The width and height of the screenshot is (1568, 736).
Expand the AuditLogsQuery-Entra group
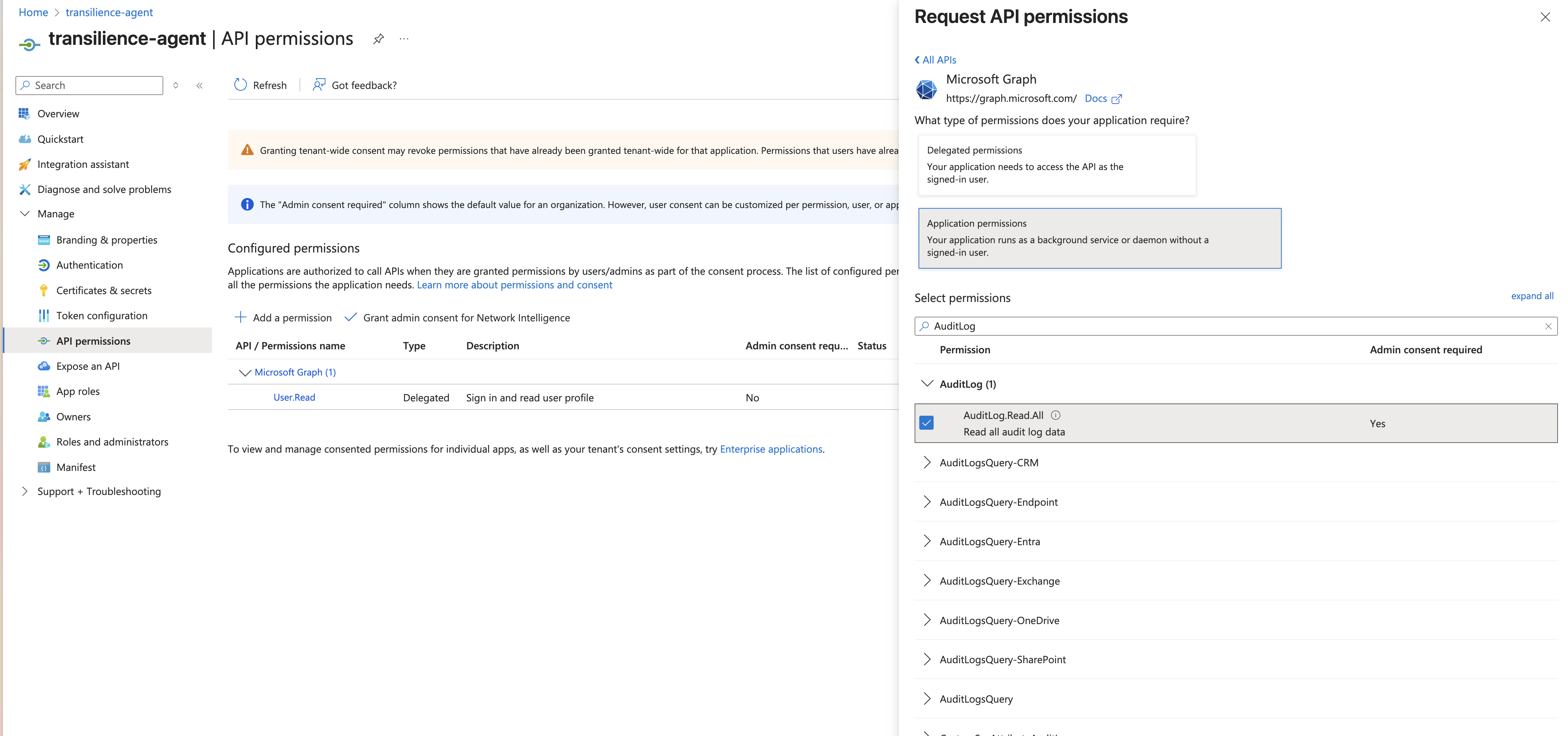click(x=927, y=541)
